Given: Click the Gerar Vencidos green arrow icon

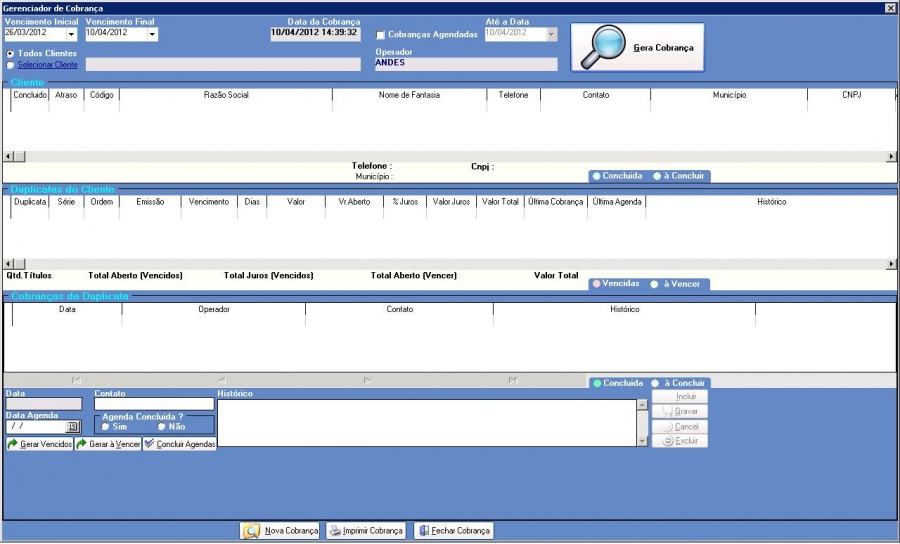Looking at the screenshot, I should pyautogui.click(x=13, y=444).
